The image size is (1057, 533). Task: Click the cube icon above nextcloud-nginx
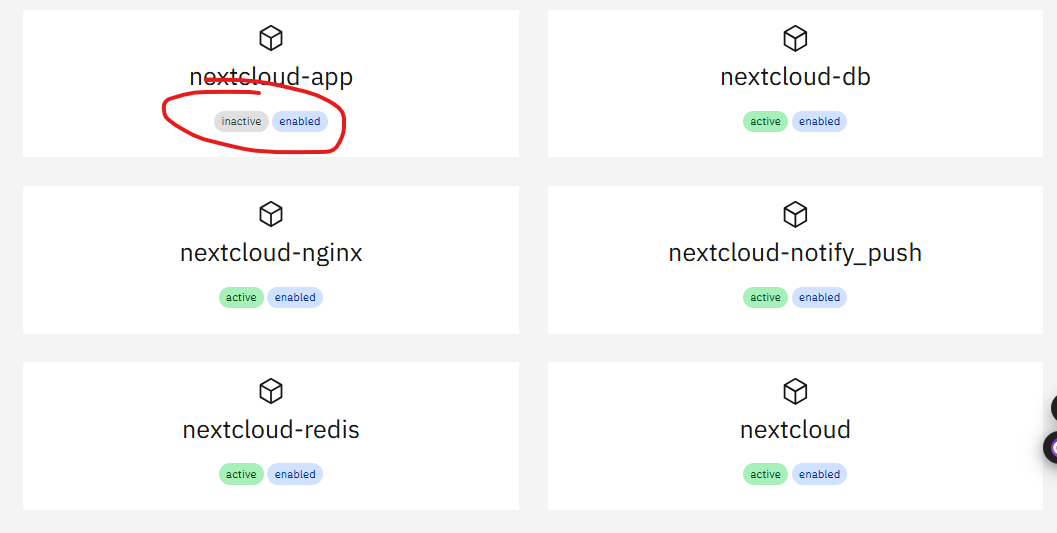(271, 214)
